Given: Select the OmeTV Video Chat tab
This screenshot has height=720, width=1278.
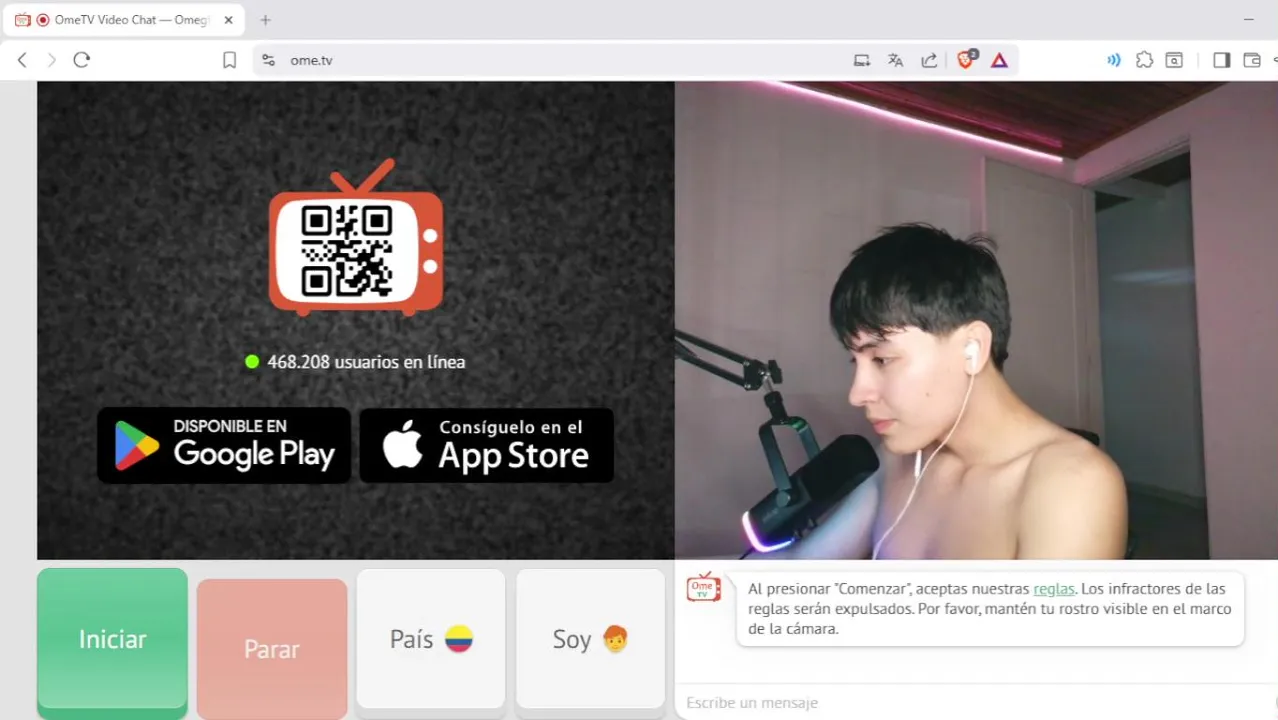Looking at the screenshot, I should point(123,20).
